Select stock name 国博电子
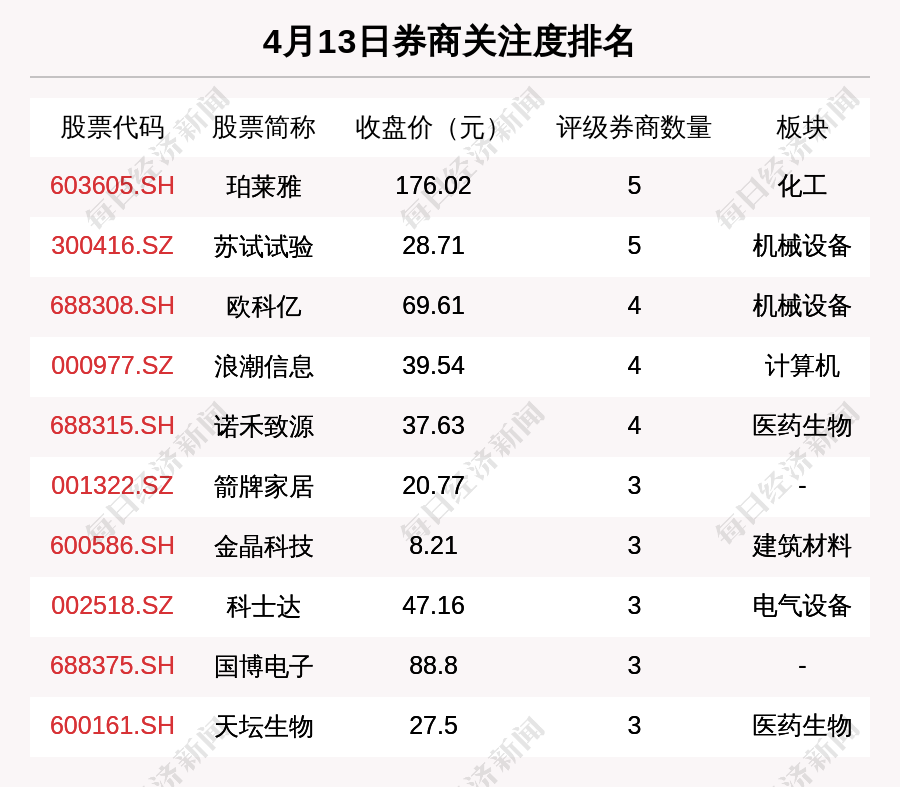 click(263, 666)
